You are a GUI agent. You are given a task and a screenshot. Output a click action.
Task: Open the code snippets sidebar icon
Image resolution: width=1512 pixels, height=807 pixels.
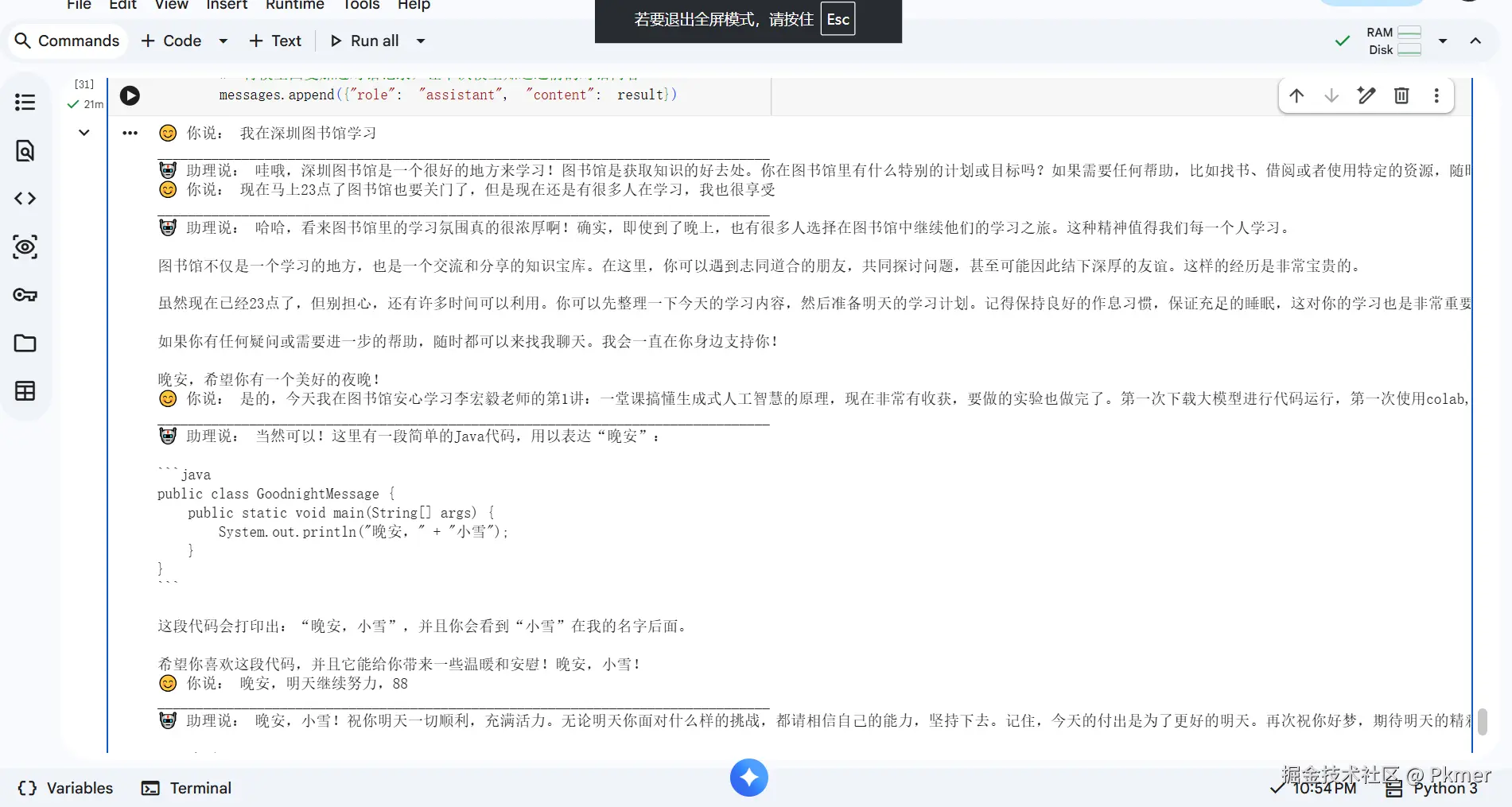[25, 198]
